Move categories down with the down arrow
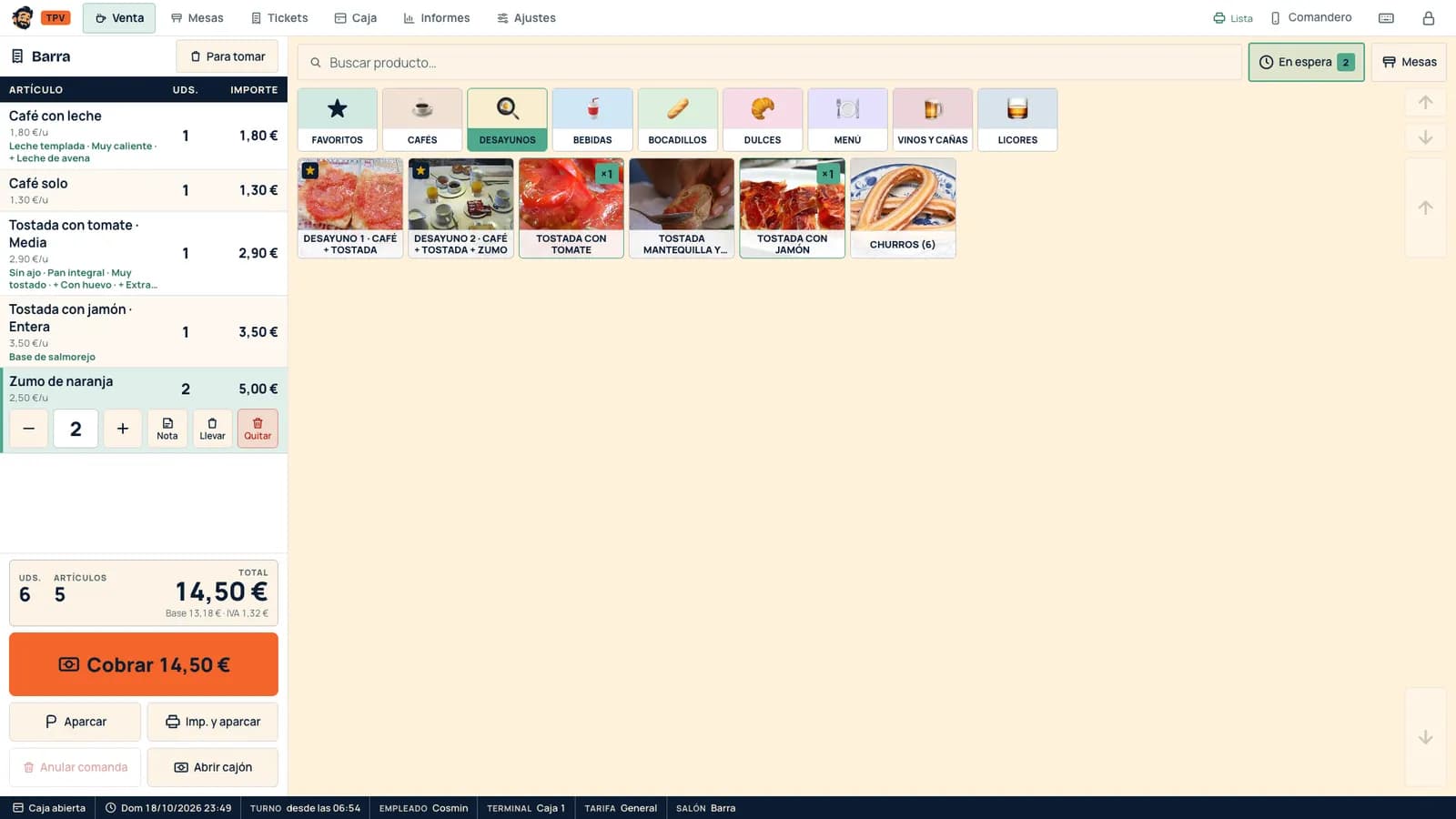Screen dimensions: 1456x819 pos(1425,137)
